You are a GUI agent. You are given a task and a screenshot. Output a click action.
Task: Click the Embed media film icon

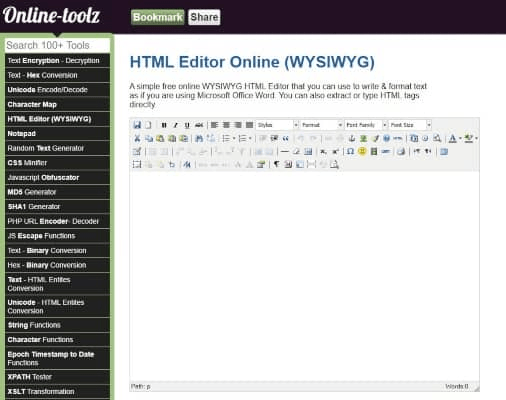(374, 152)
